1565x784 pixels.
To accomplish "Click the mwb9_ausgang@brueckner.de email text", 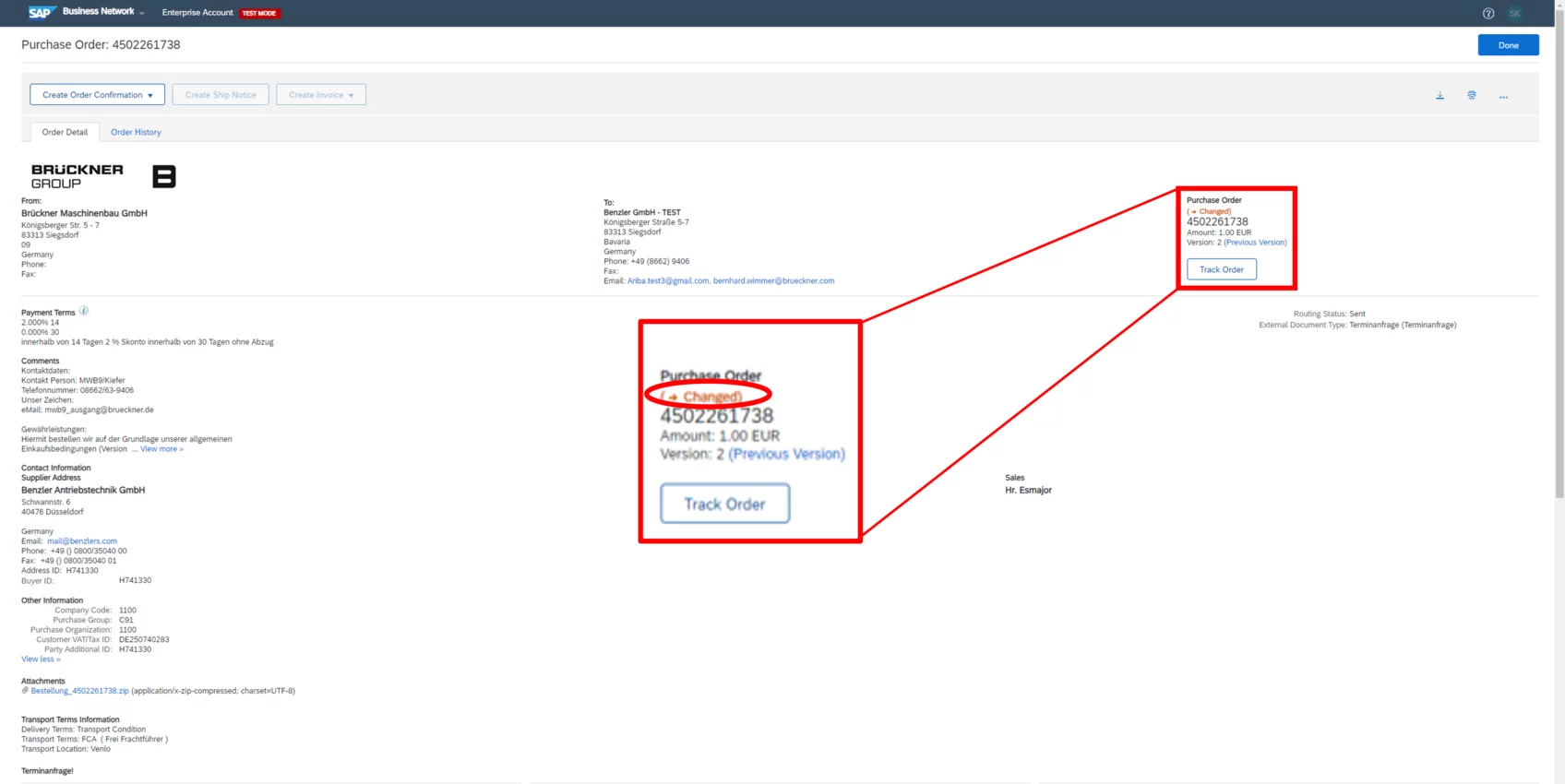I will click(99, 410).
